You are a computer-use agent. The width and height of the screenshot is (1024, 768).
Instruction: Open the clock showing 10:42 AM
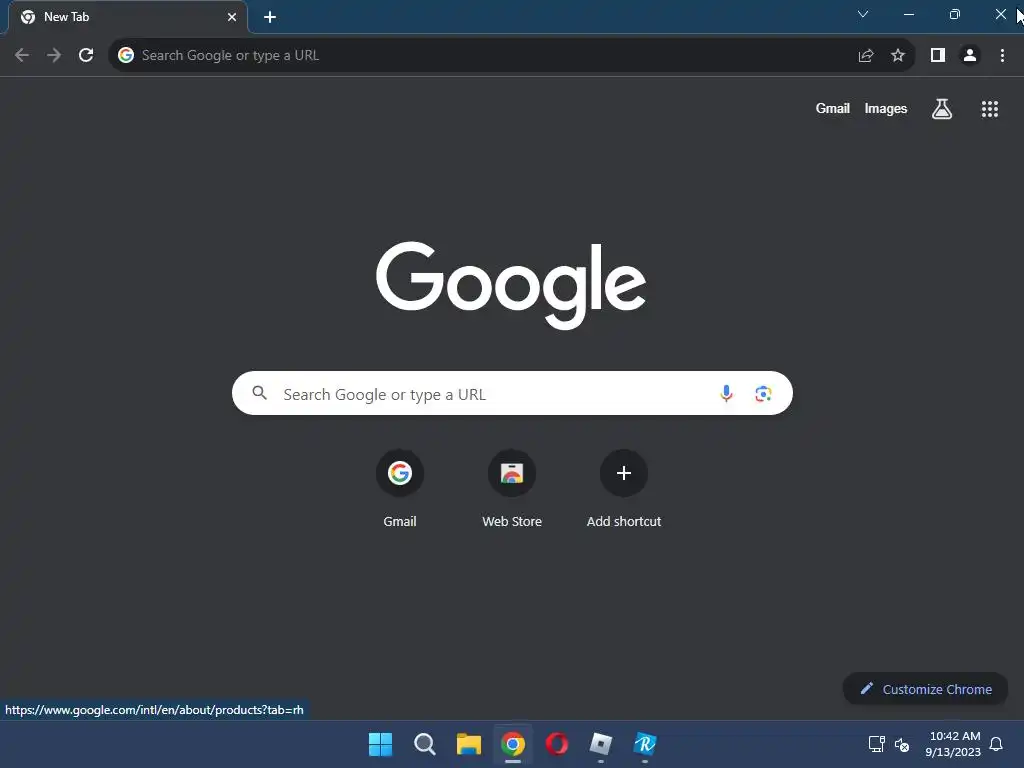point(953,744)
